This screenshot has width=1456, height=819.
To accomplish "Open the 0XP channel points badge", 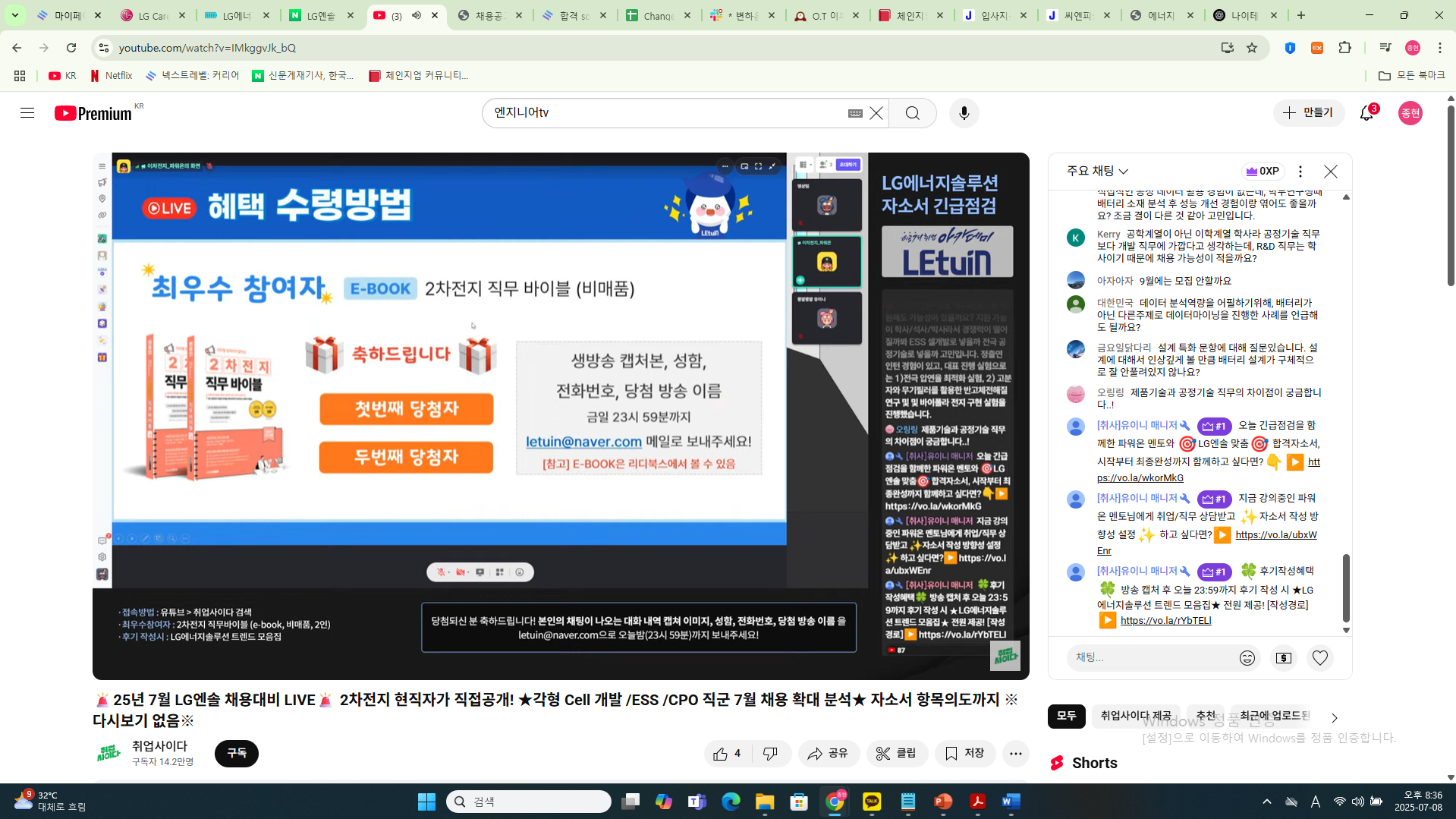I will (1263, 172).
